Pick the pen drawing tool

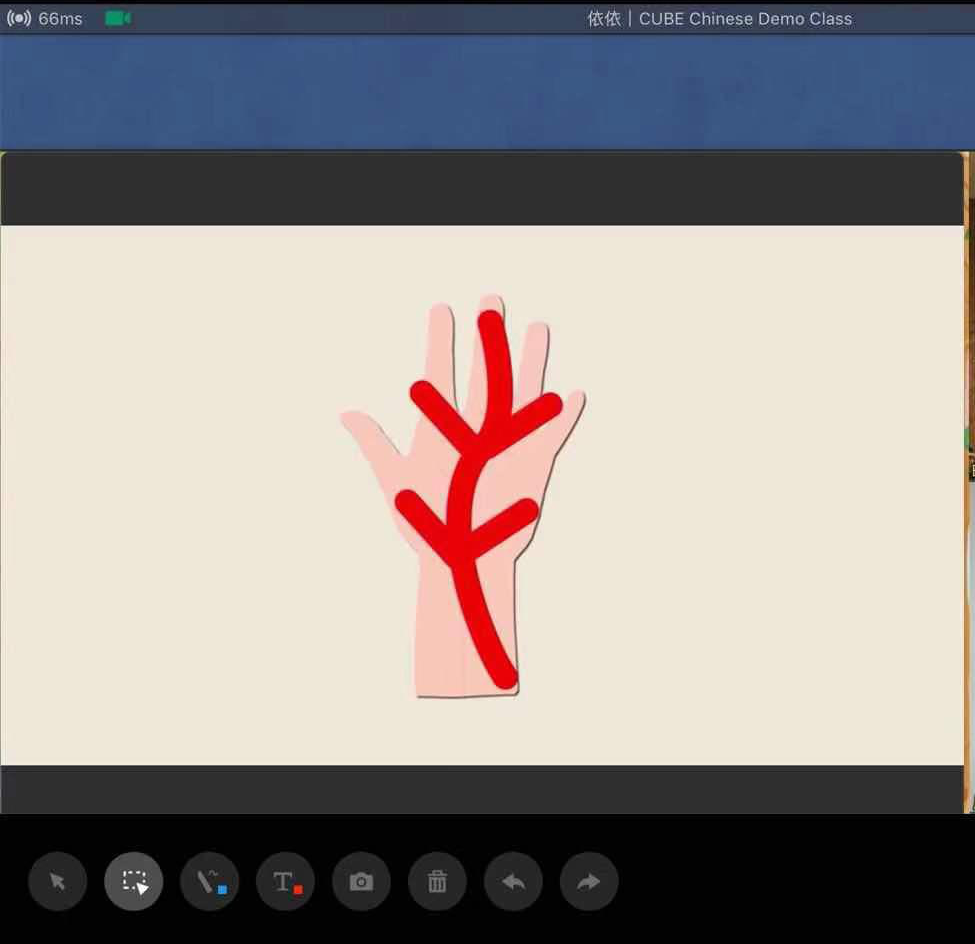click(210, 881)
